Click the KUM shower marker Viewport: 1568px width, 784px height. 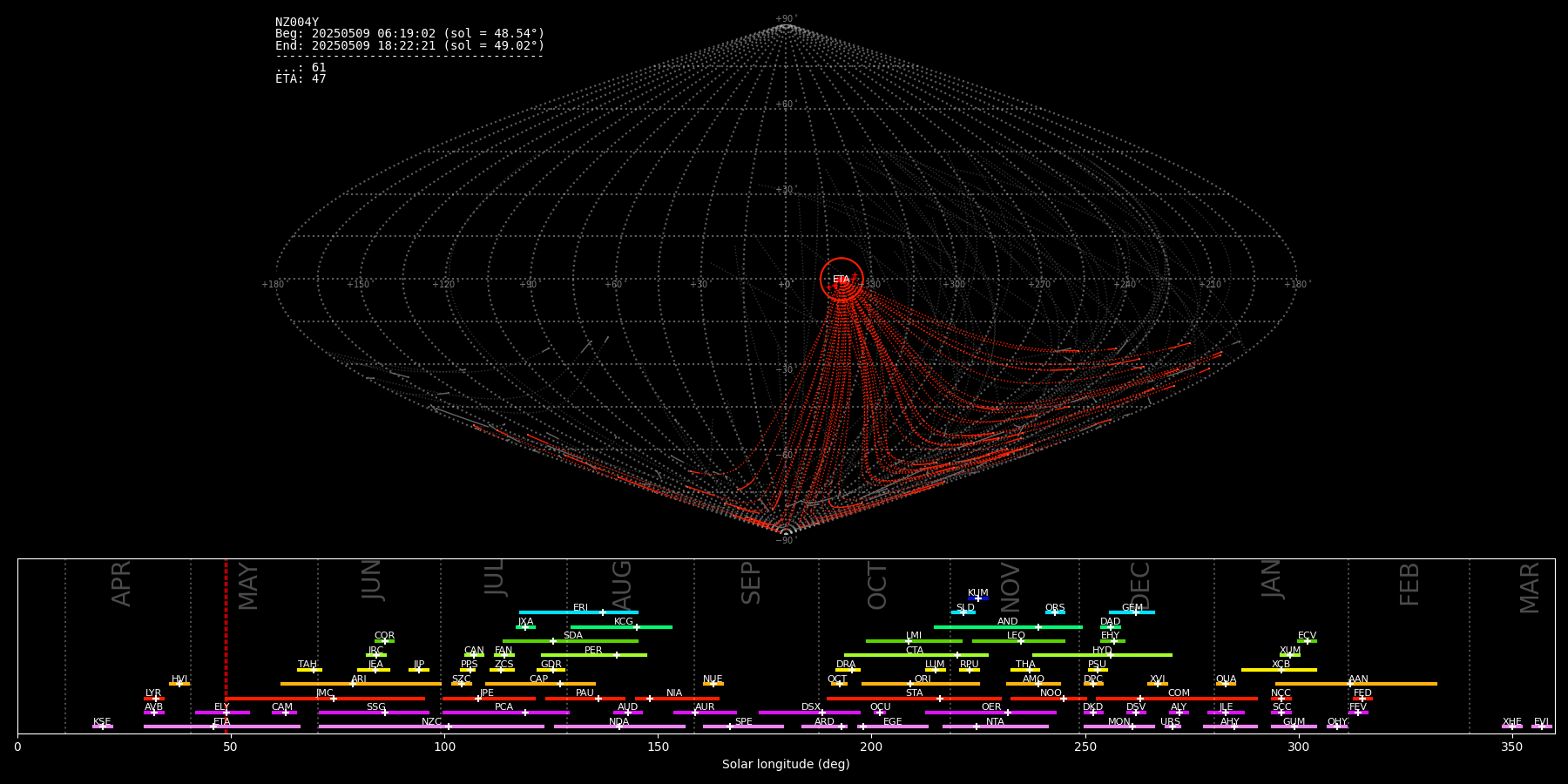978,598
